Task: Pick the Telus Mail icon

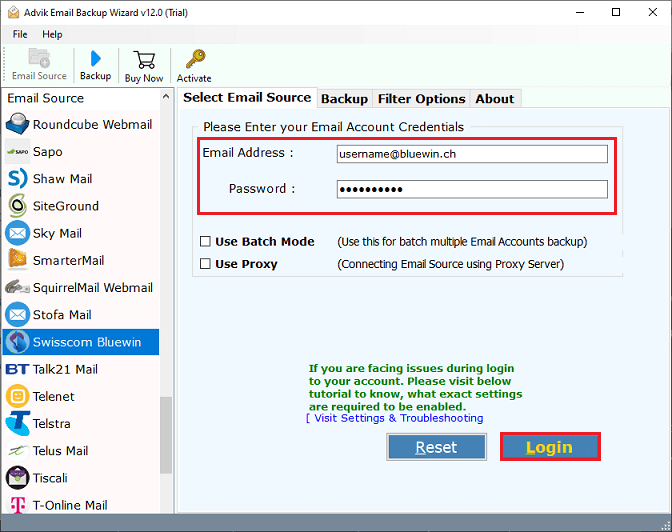Action: 18,451
